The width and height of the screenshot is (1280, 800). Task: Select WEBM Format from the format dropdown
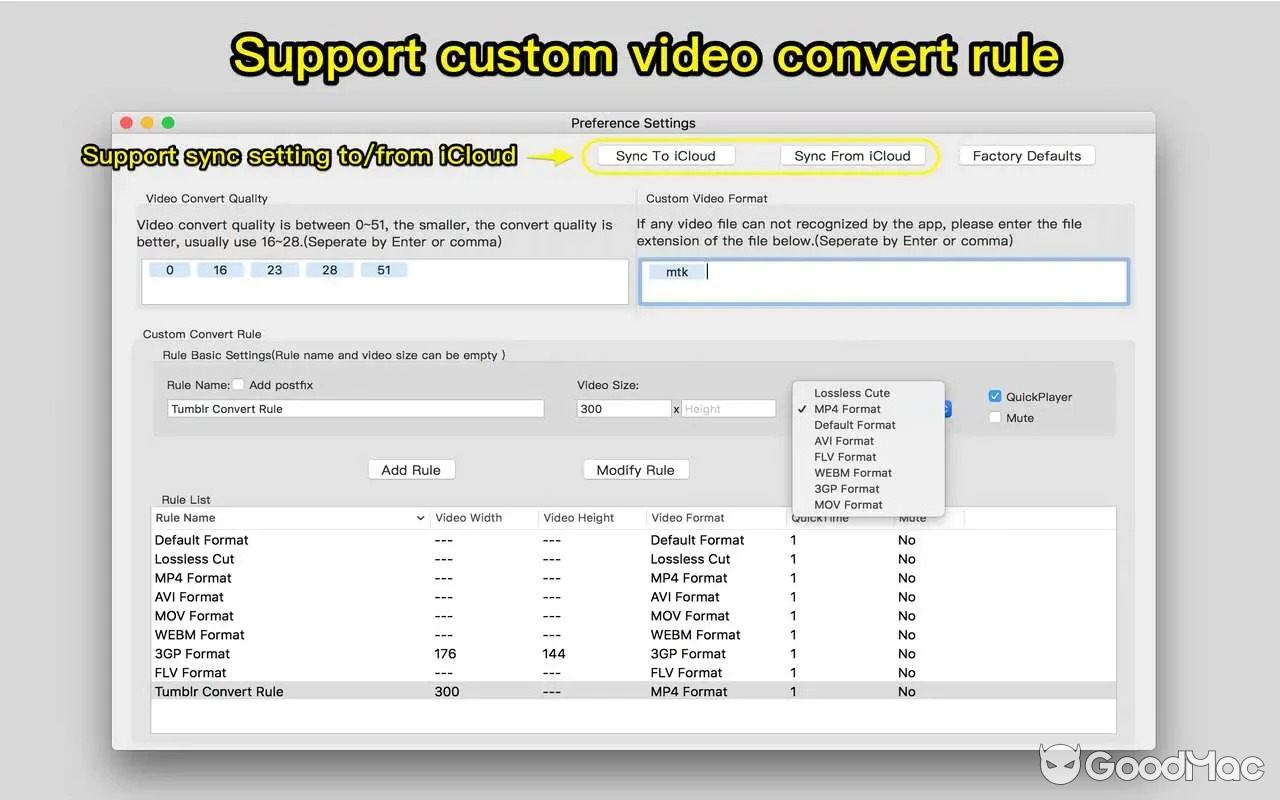click(x=852, y=472)
